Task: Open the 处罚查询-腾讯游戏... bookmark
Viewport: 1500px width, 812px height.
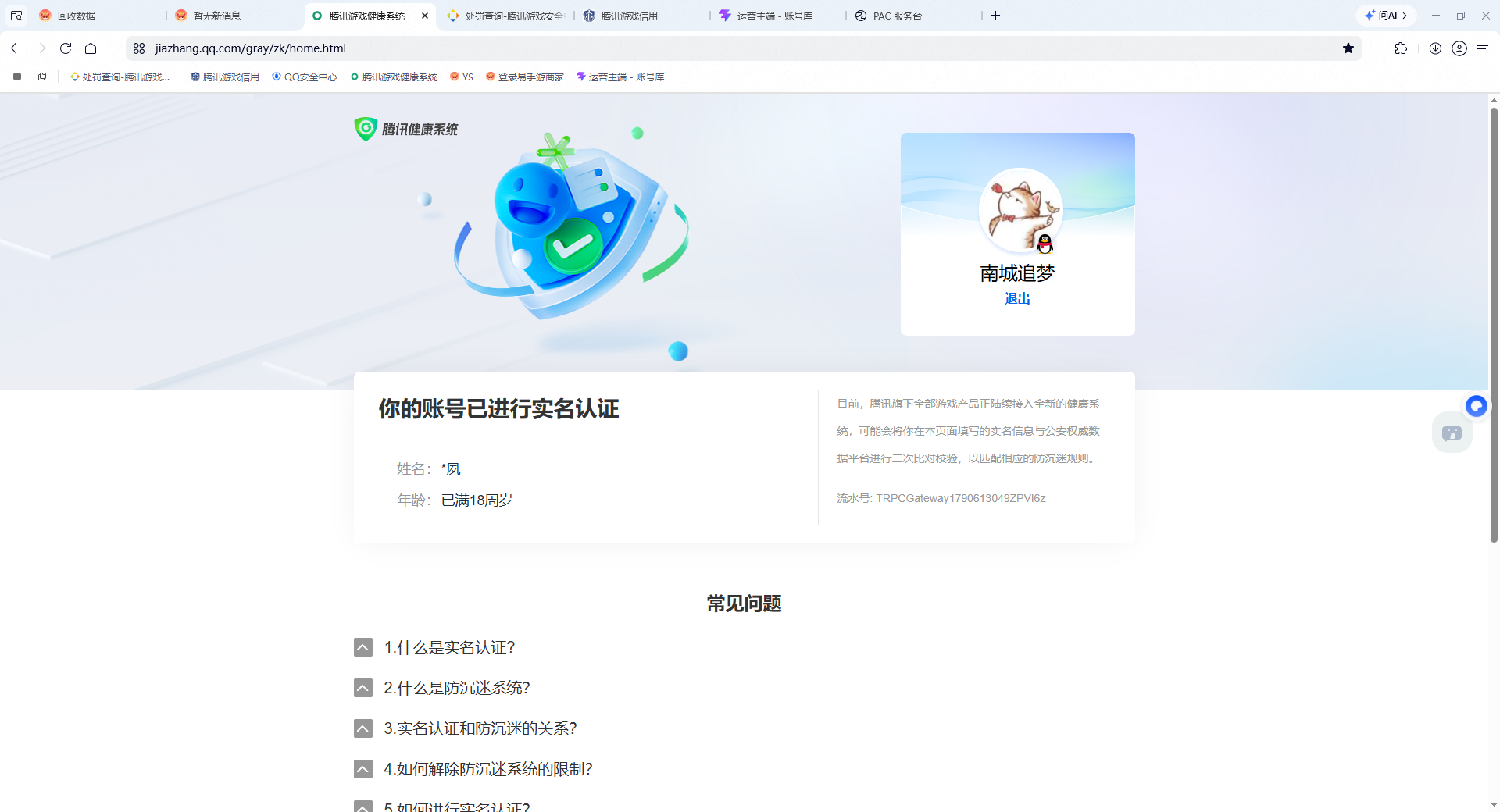Action: 120,77
